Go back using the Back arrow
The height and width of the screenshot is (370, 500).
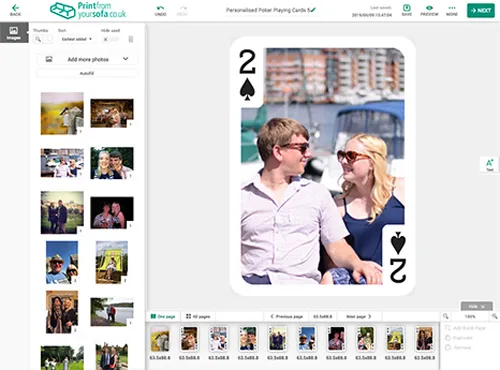[x=15, y=10]
